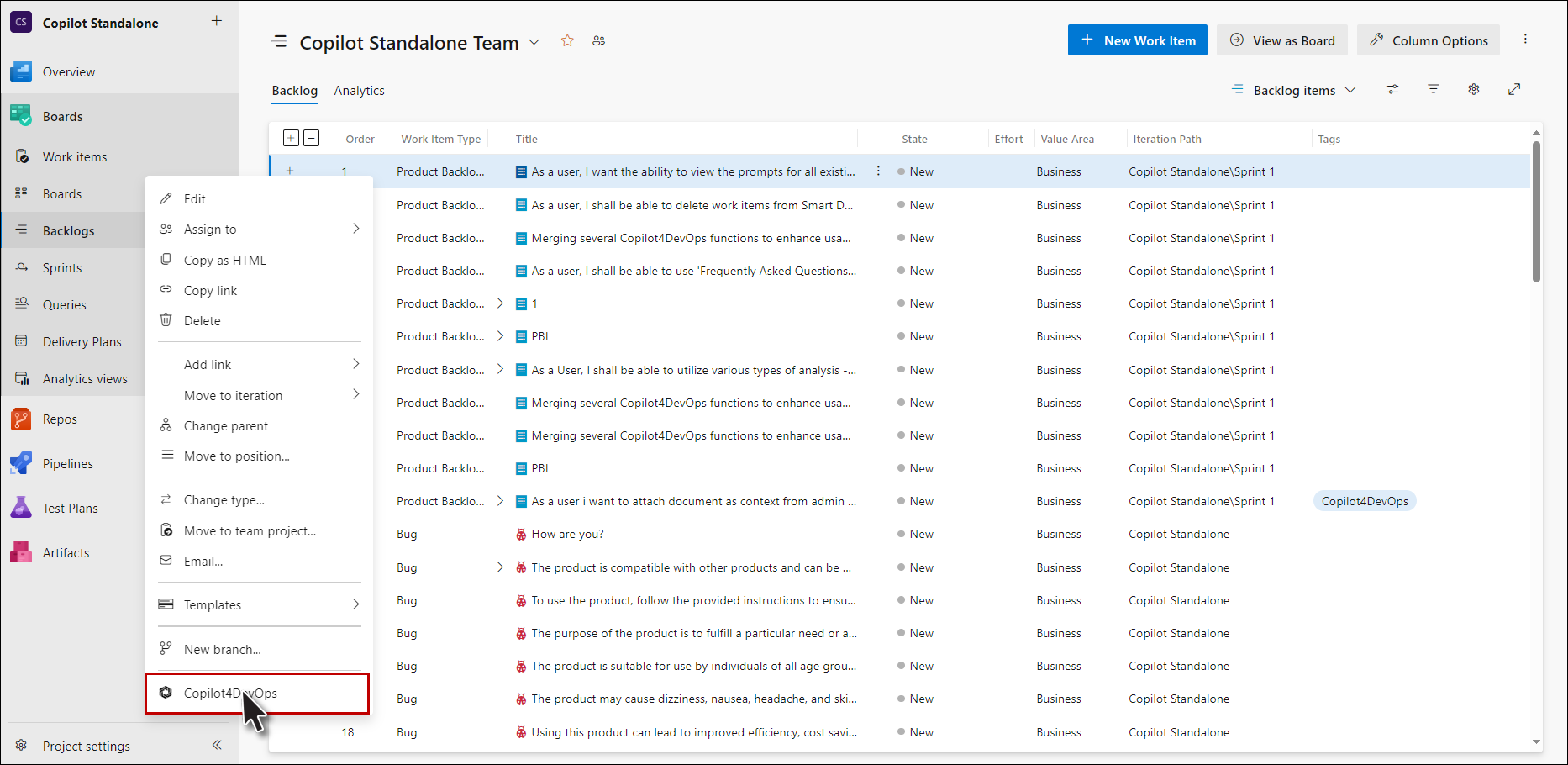Image resolution: width=1568 pixels, height=765 pixels.
Task: Expand all rows plus icon
Action: (291, 138)
